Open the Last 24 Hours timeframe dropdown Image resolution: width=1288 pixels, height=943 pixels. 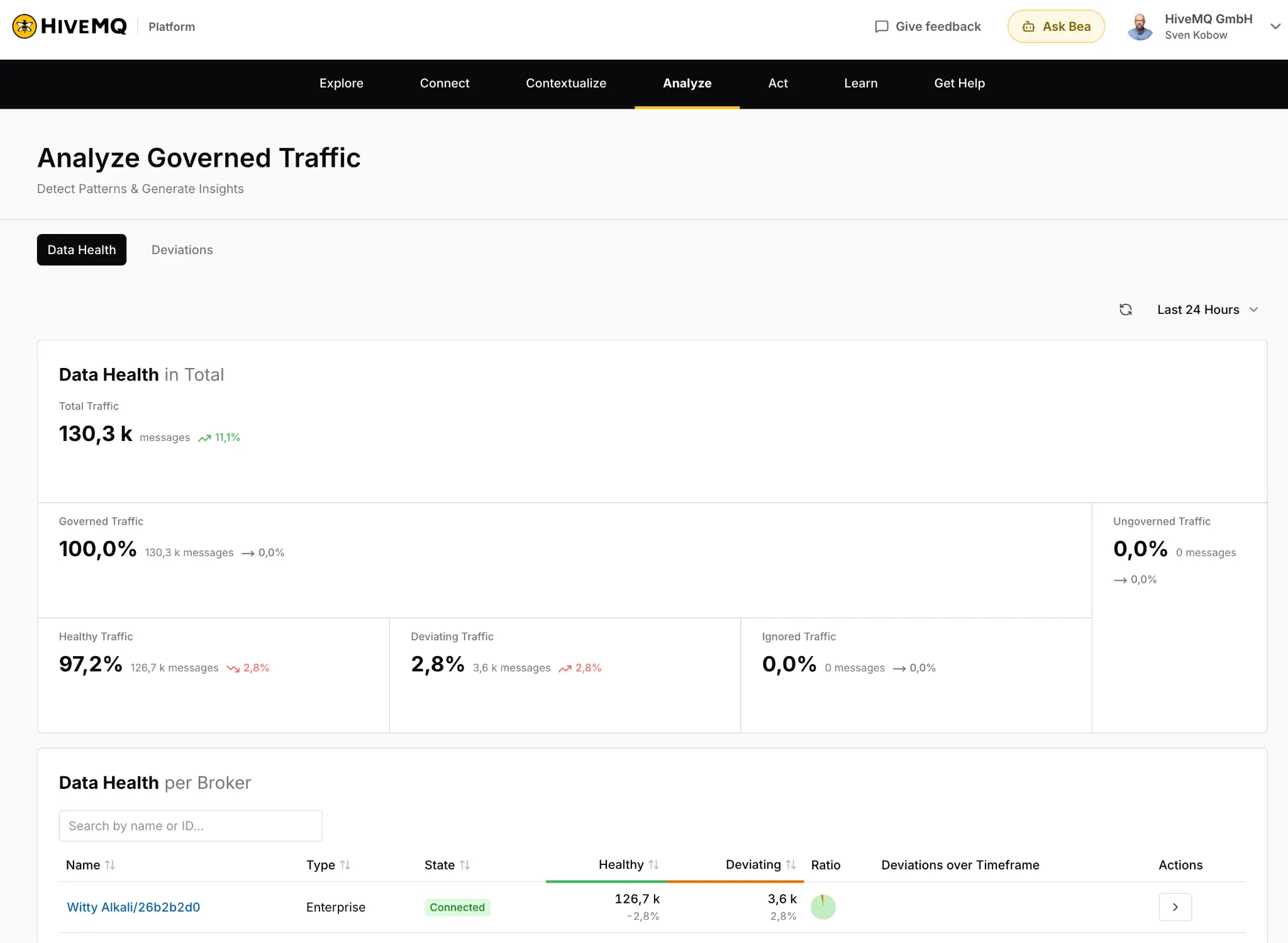[x=1207, y=310]
